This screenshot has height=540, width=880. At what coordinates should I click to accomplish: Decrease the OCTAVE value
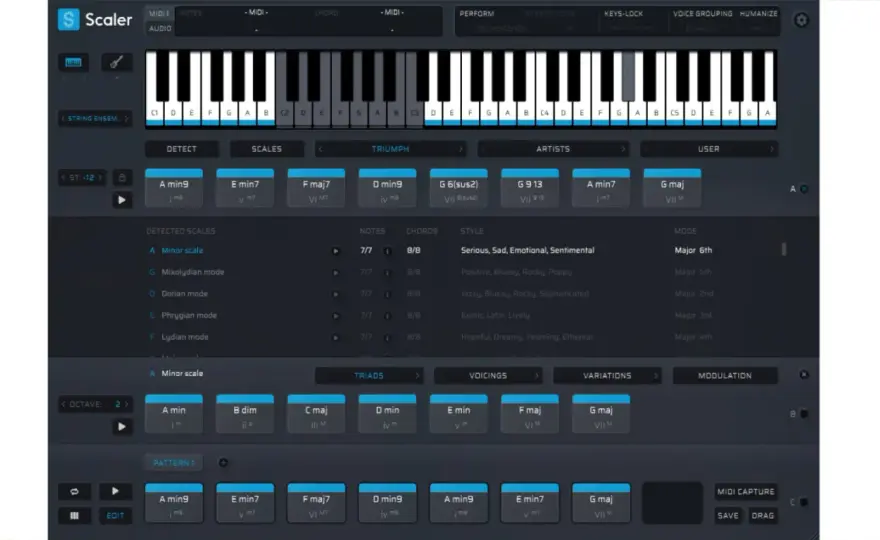point(63,404)
